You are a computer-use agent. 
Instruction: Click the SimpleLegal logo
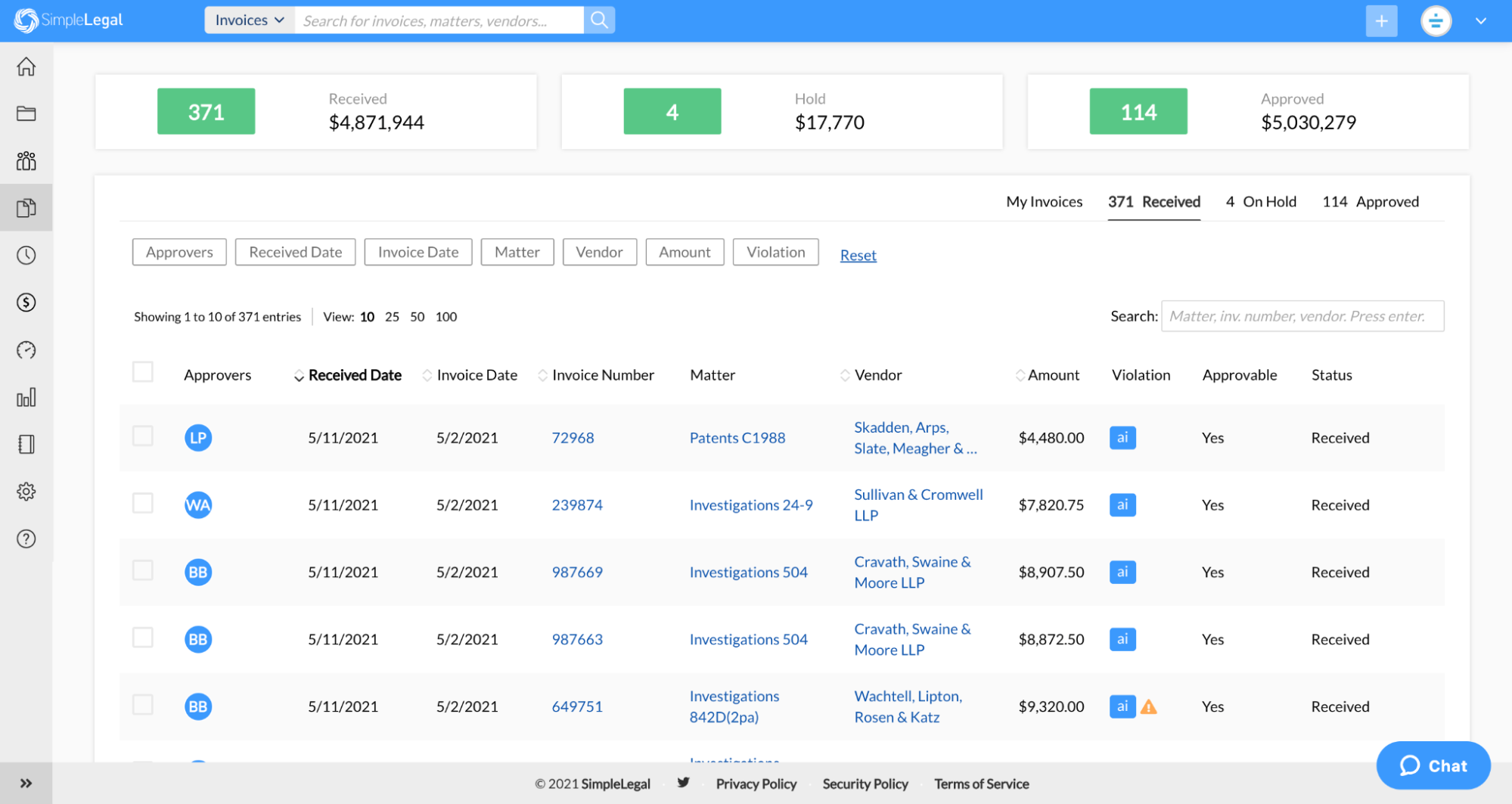69,20
